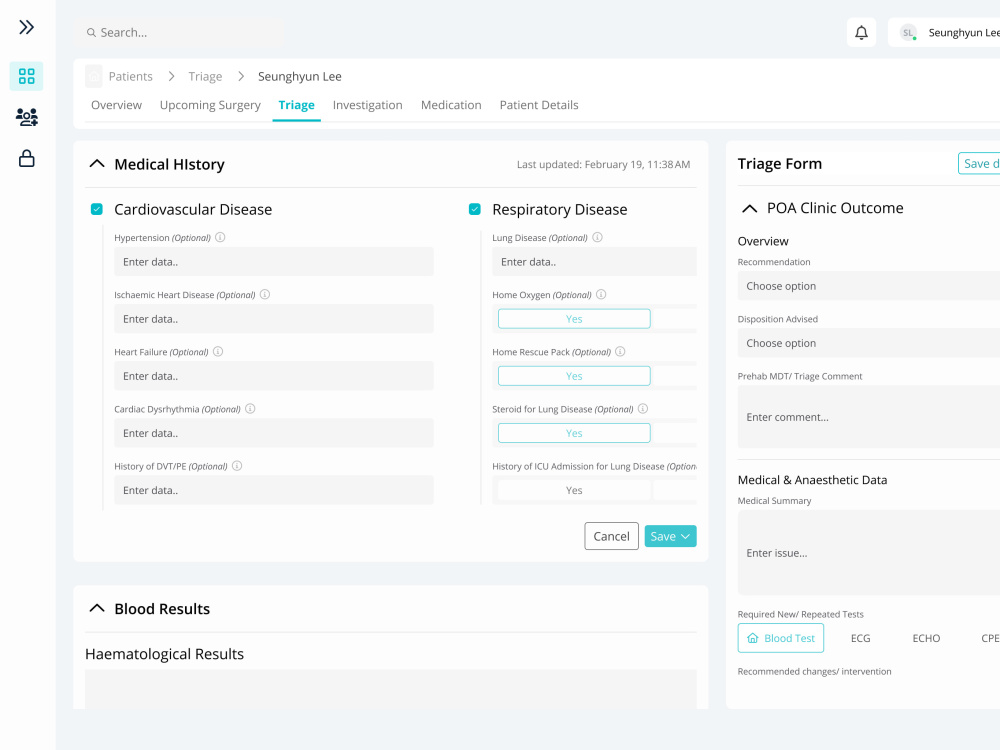Toggle Home Rescue Pack Yes option
The image size is (1000, 750).
pyautogui.click(x=574, y=376)
